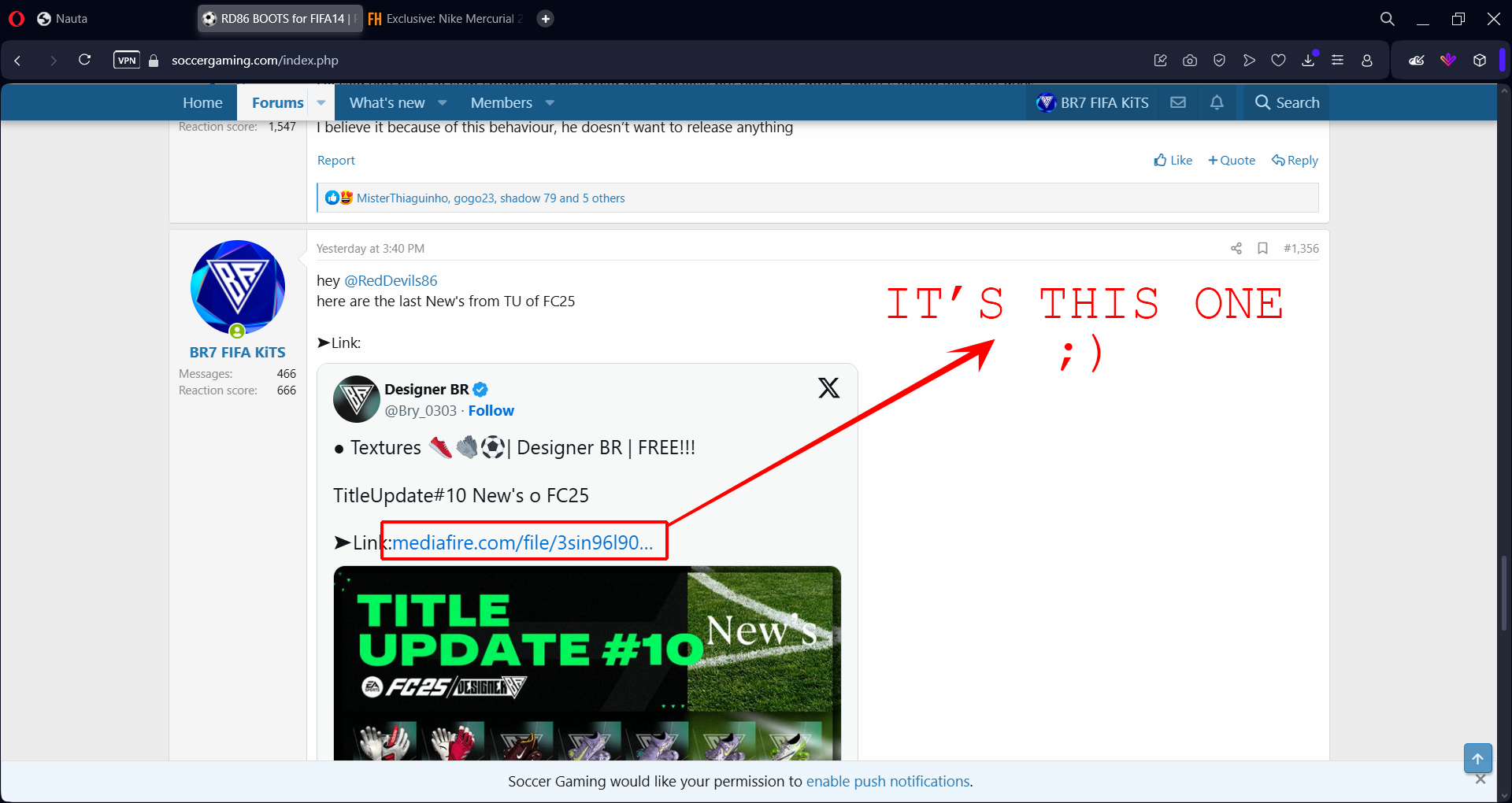Reply to the post with Reply button
1512x803 pixels.
(1295, 160)
